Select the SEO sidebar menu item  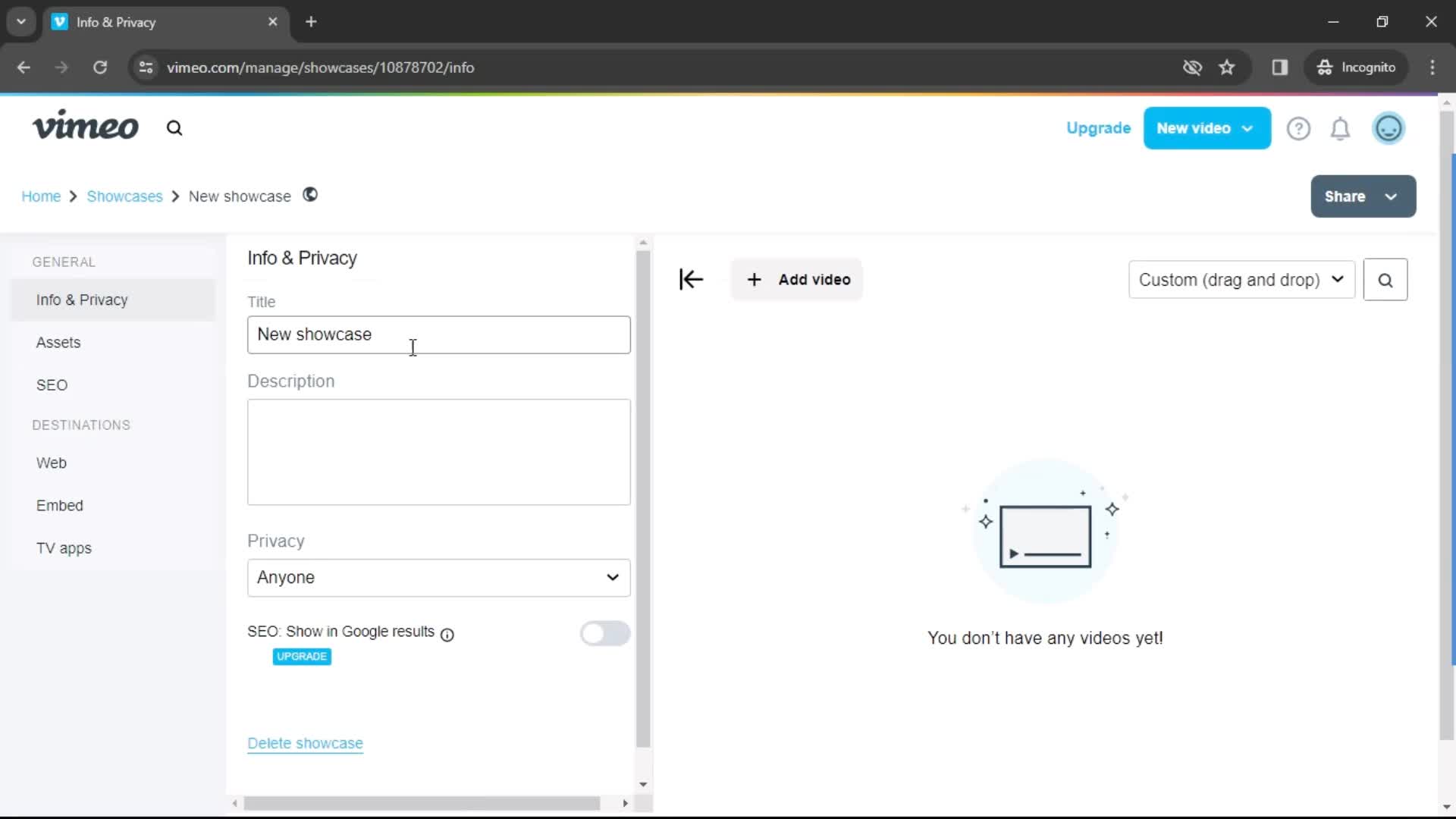pos(52,384)
